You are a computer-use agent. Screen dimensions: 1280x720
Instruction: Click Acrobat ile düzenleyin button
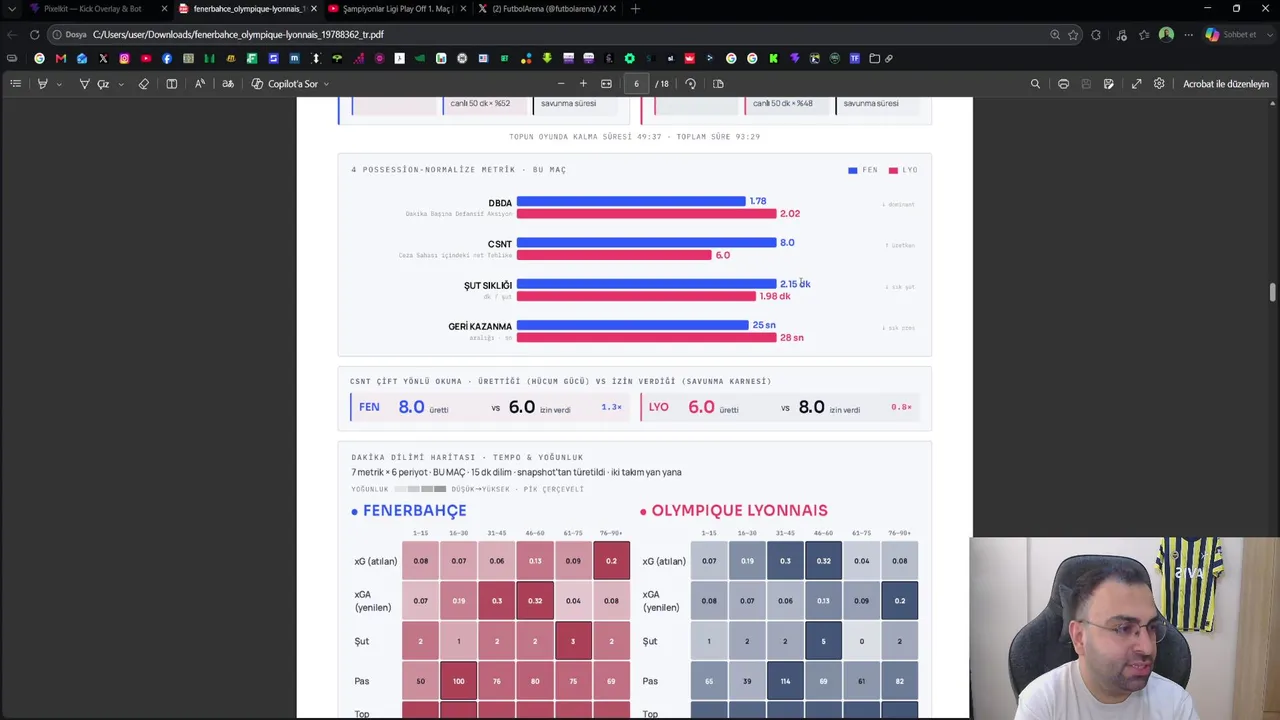coord(1226,84)
